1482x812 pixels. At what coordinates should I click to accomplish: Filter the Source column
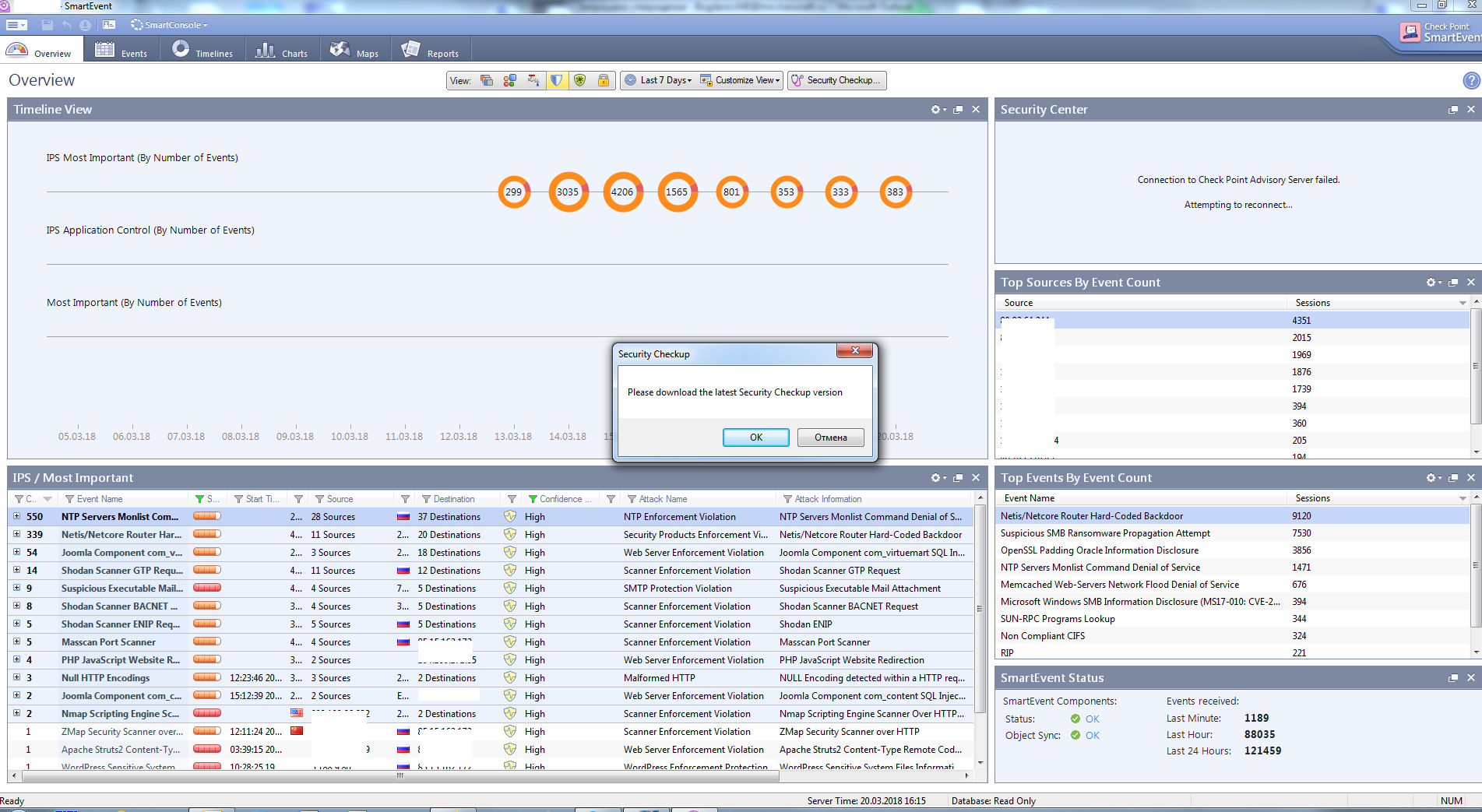pos(319,499)
